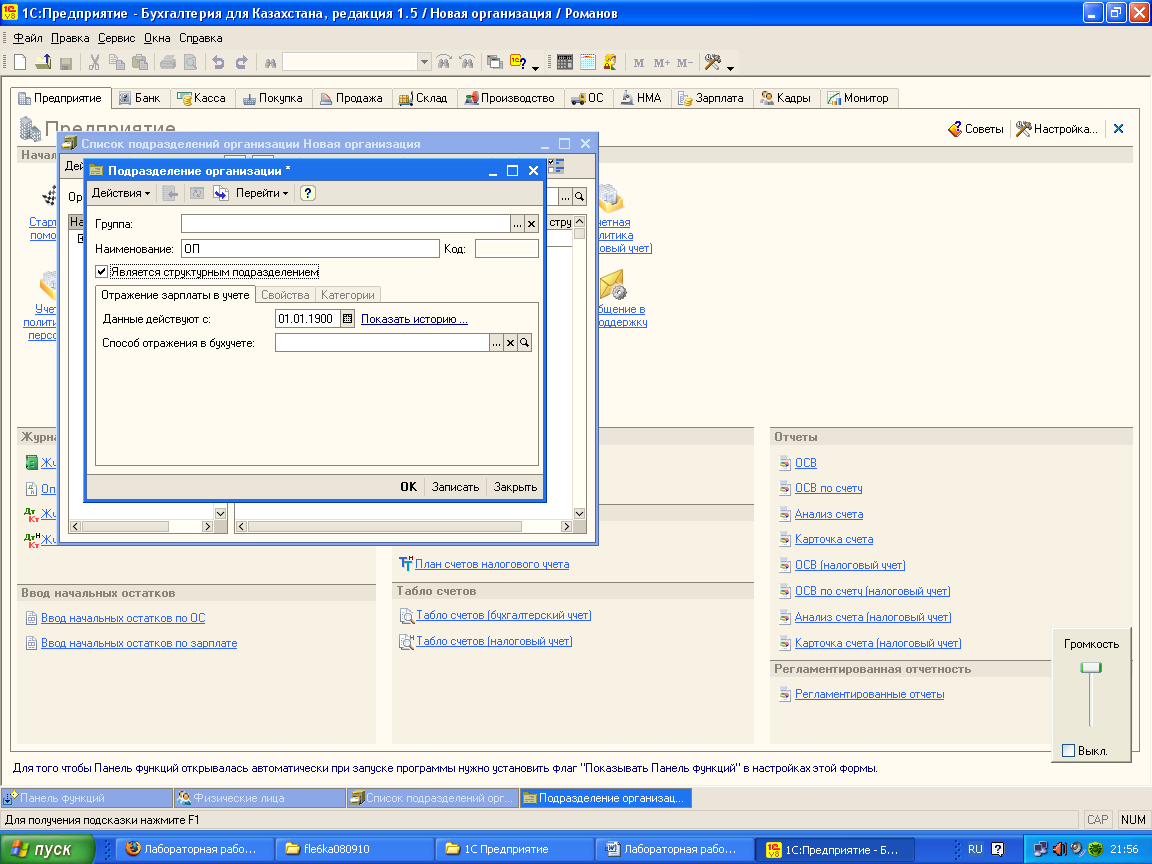Click the user with lock icon

[610, 62]
